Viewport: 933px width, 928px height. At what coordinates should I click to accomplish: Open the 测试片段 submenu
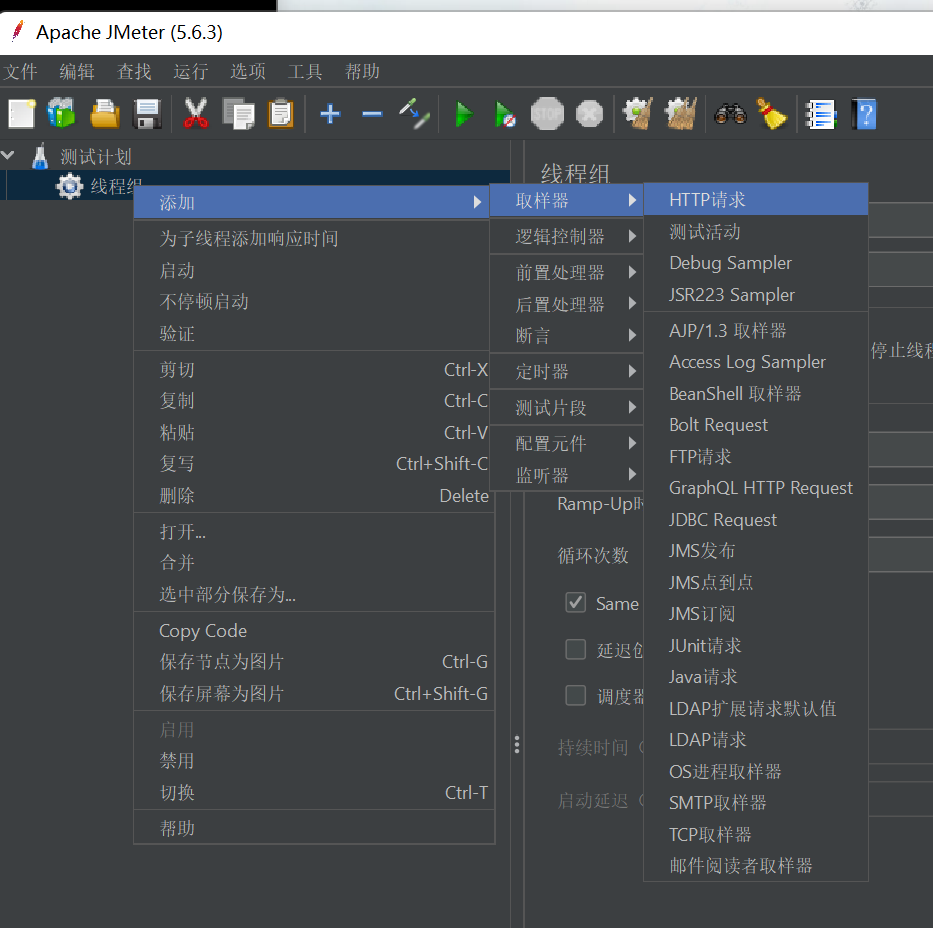(x=566, y=407)
